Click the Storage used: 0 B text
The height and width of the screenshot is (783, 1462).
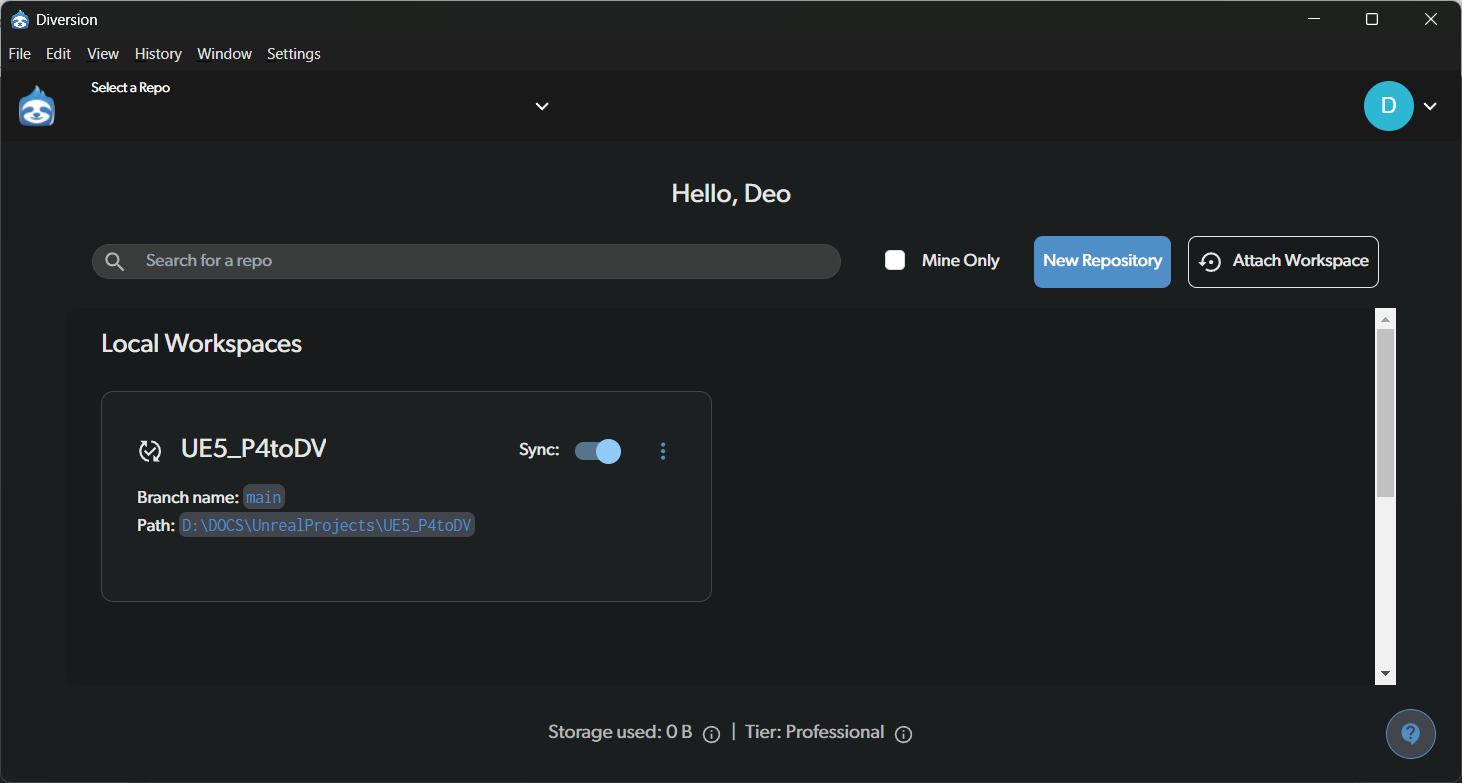pyautogui.click(x=620, y=732)
